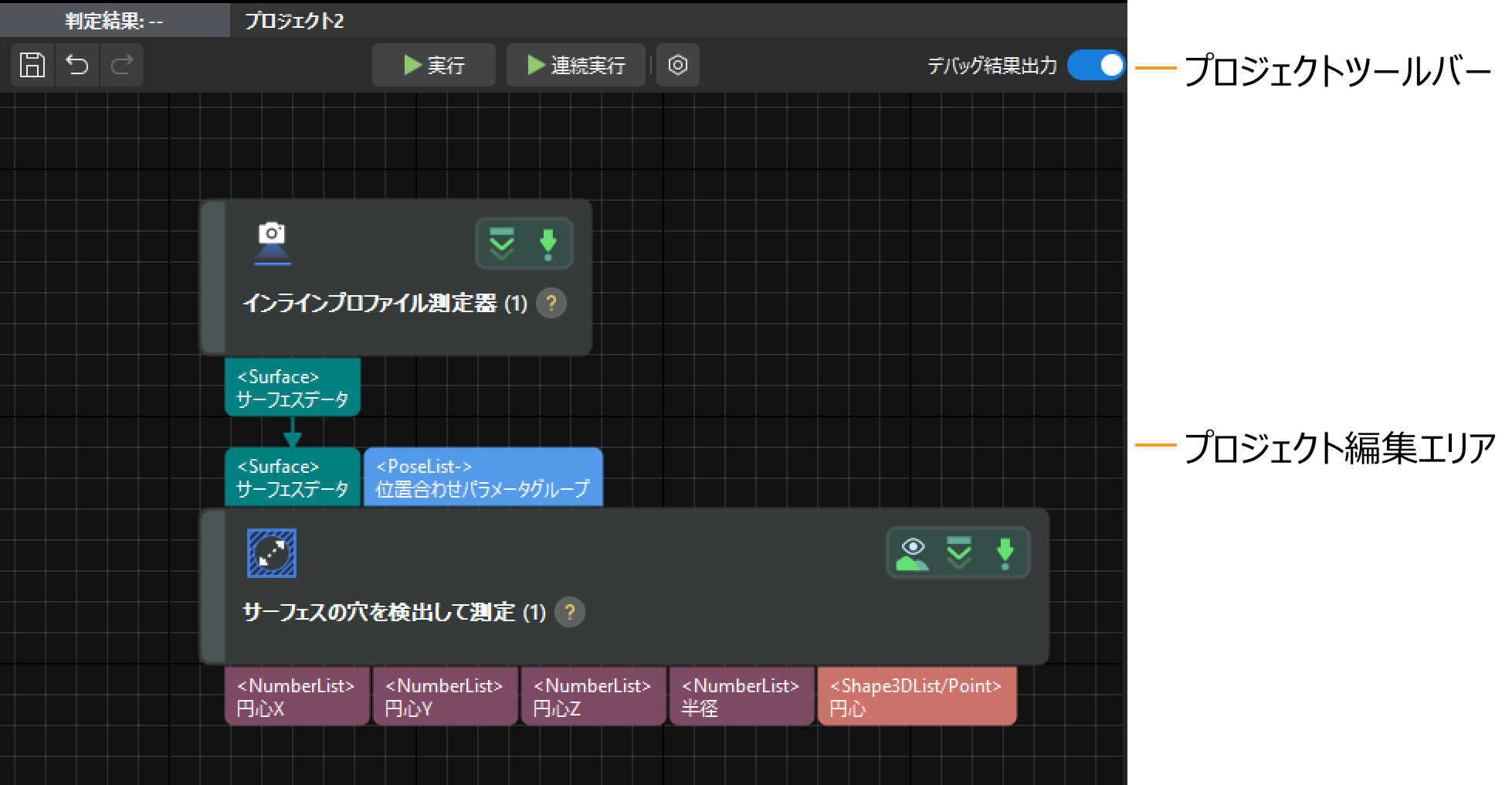
Task: Click the save project icon
Action: pyautogui.click(x=32, y=65)
